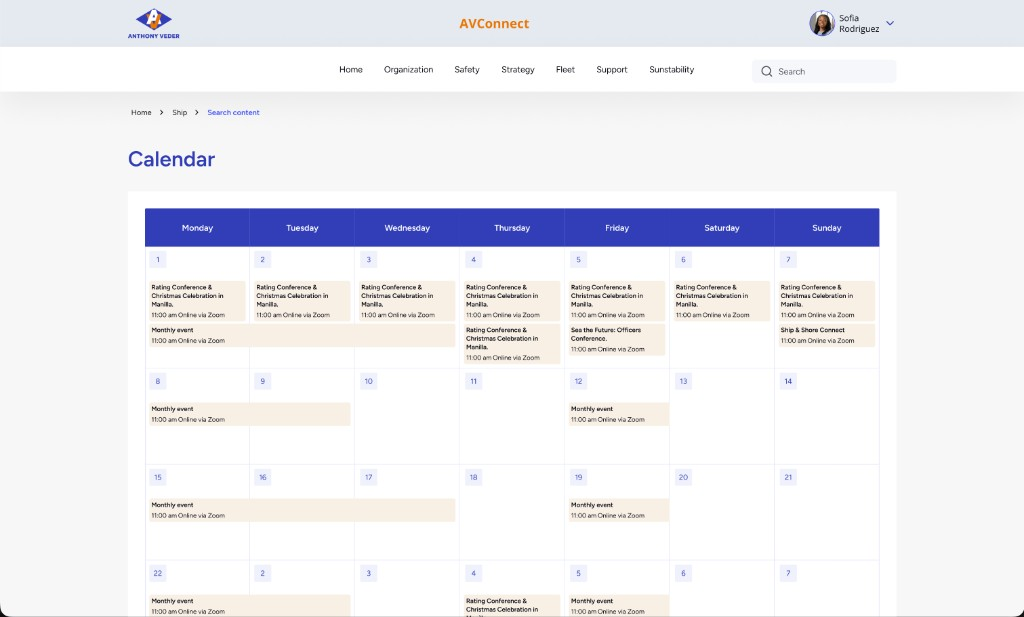Screen dimensions: 1024x617
Task: Open the Home menu item
Action: 351,69
